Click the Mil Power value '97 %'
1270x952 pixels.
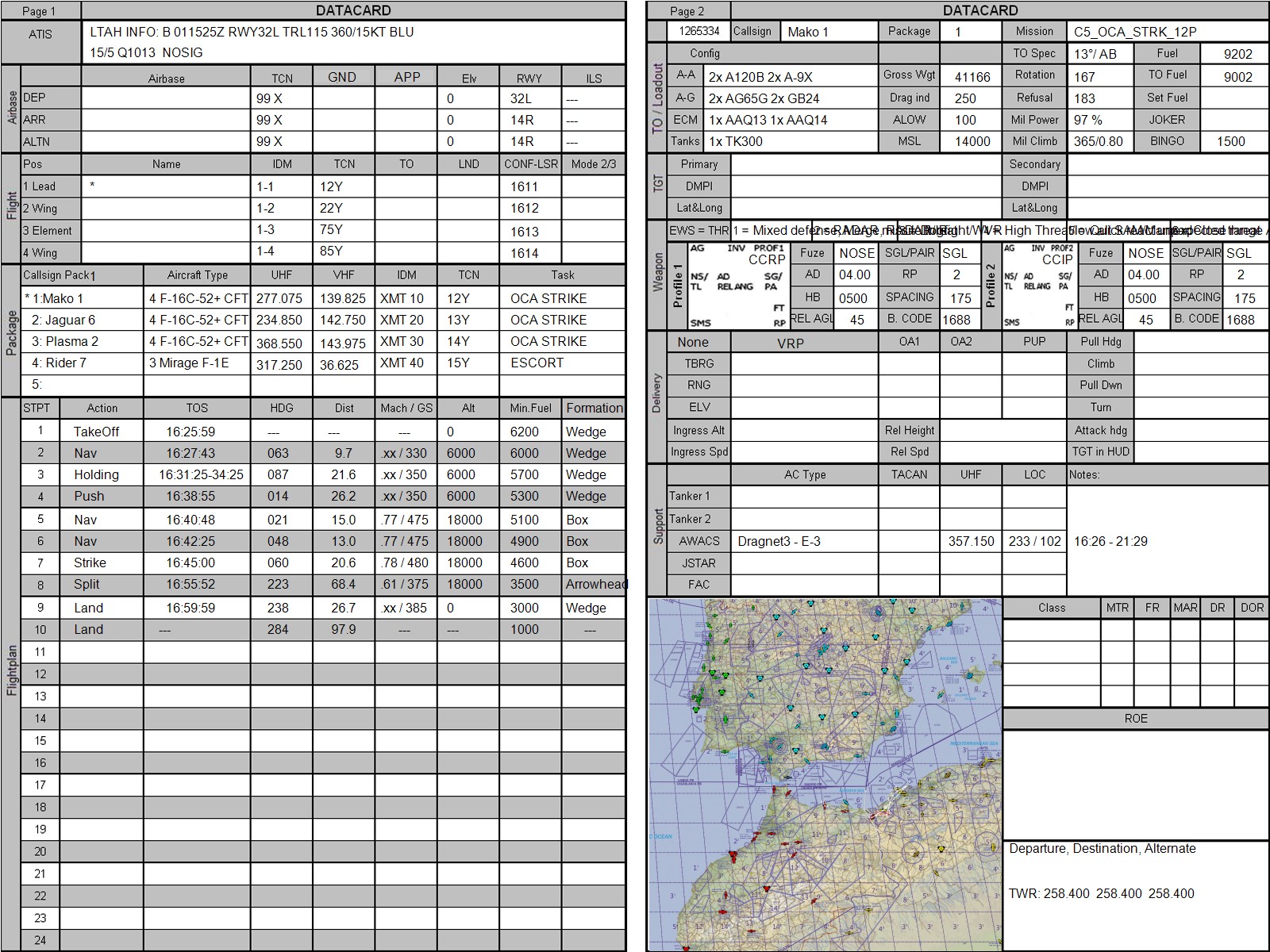pyautogui.click(x=1087, y=121)
